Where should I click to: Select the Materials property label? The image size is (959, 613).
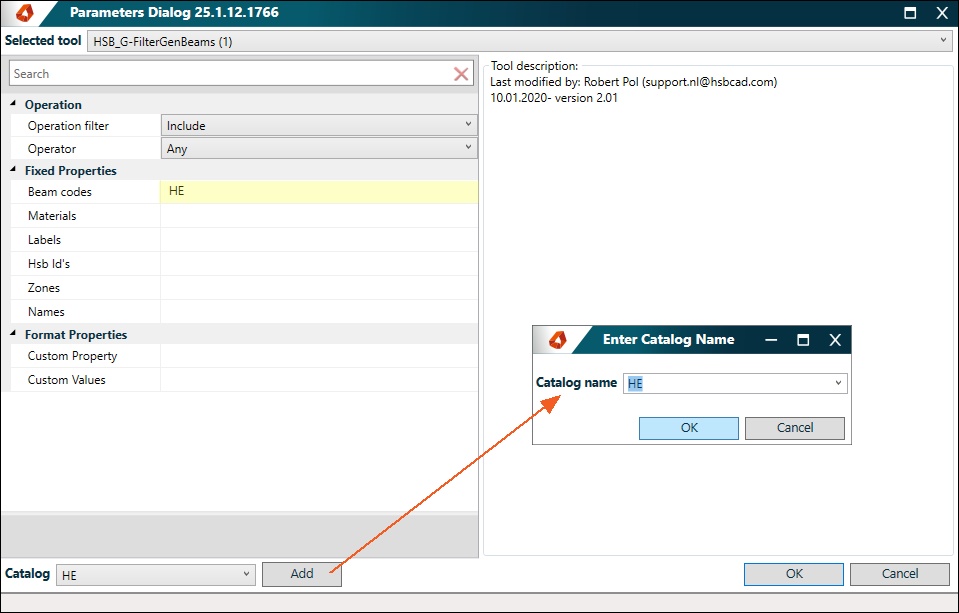tap(52, 216)
